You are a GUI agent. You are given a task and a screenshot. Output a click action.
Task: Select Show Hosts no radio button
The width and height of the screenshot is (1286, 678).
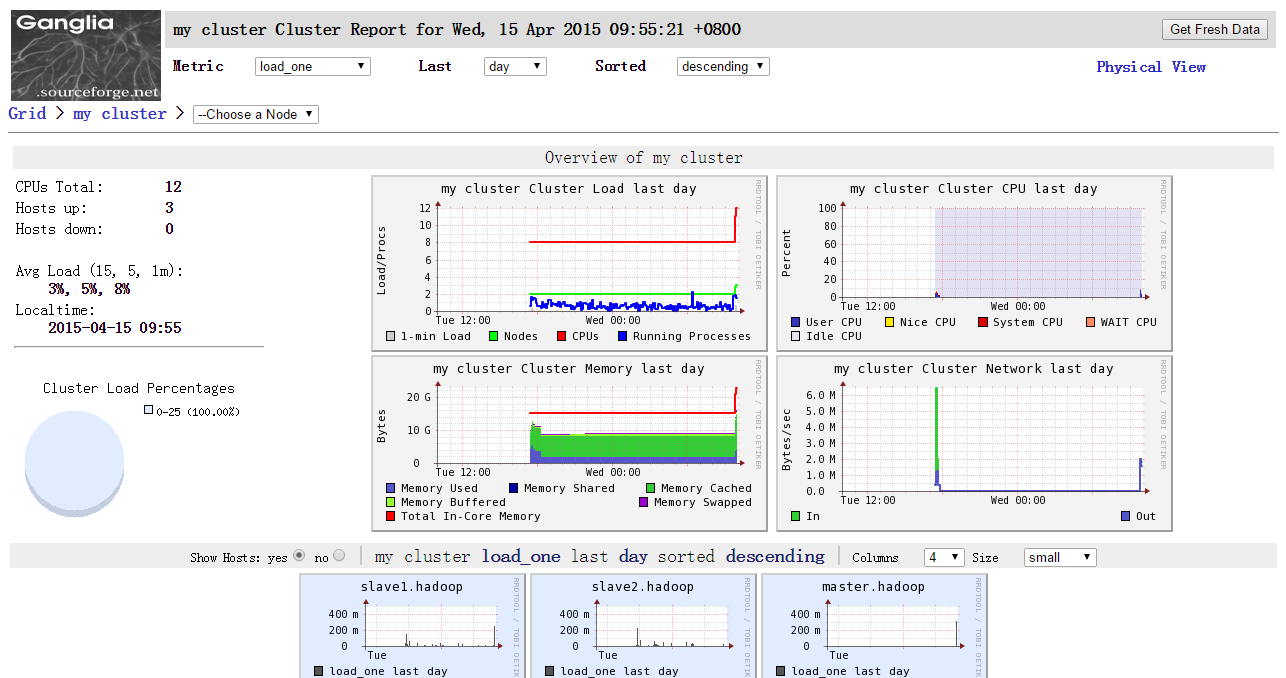[339, 556]
